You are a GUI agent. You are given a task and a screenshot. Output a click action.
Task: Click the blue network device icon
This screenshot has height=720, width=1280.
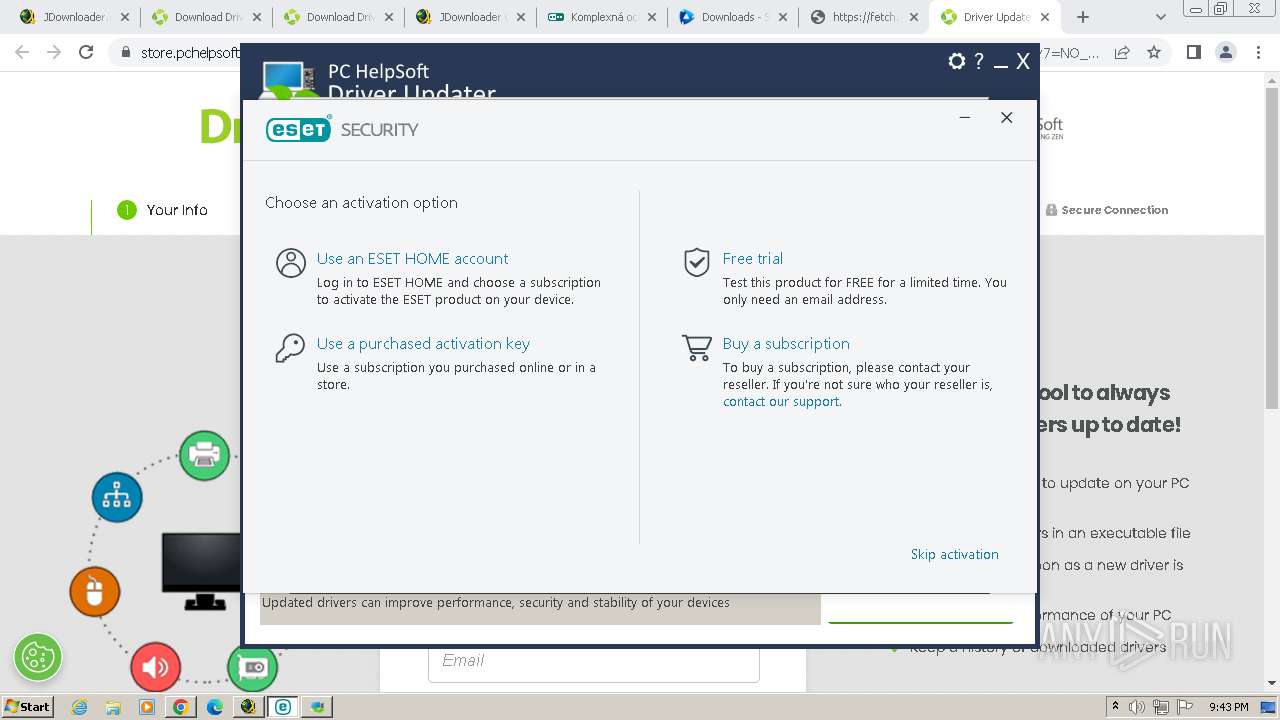coord(117,497)
